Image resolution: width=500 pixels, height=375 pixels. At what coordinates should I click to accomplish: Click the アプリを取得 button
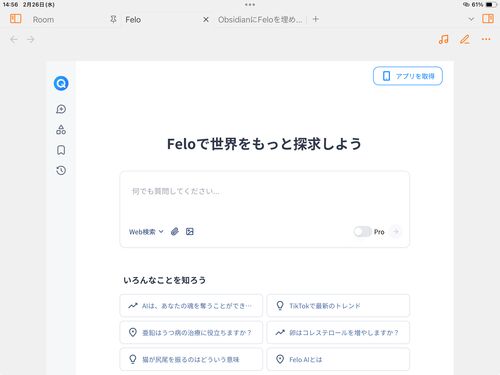(x=408, y=76)
